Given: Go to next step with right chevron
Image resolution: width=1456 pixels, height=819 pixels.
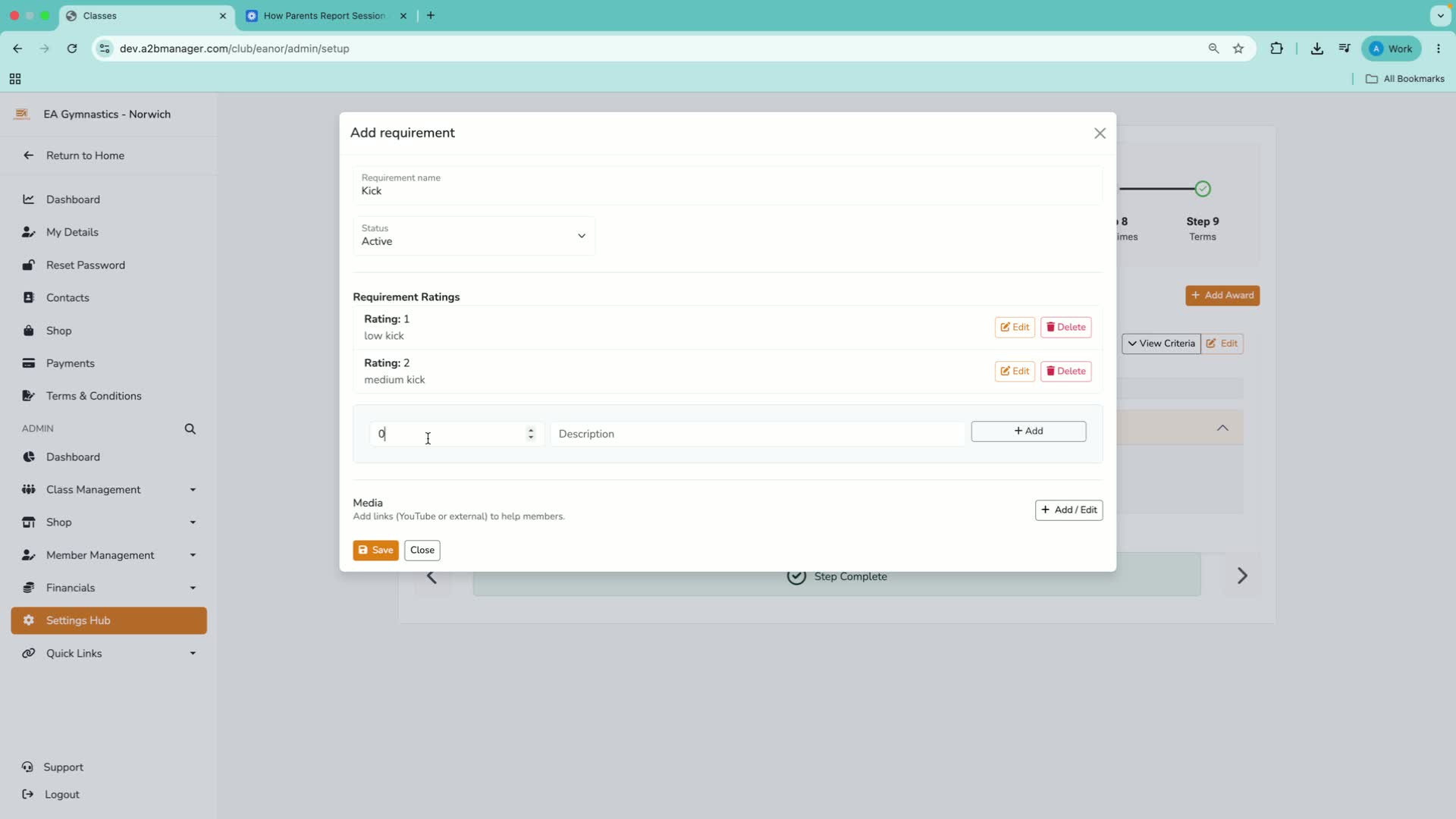Looking at the screenshot, I should point(1242,576).
